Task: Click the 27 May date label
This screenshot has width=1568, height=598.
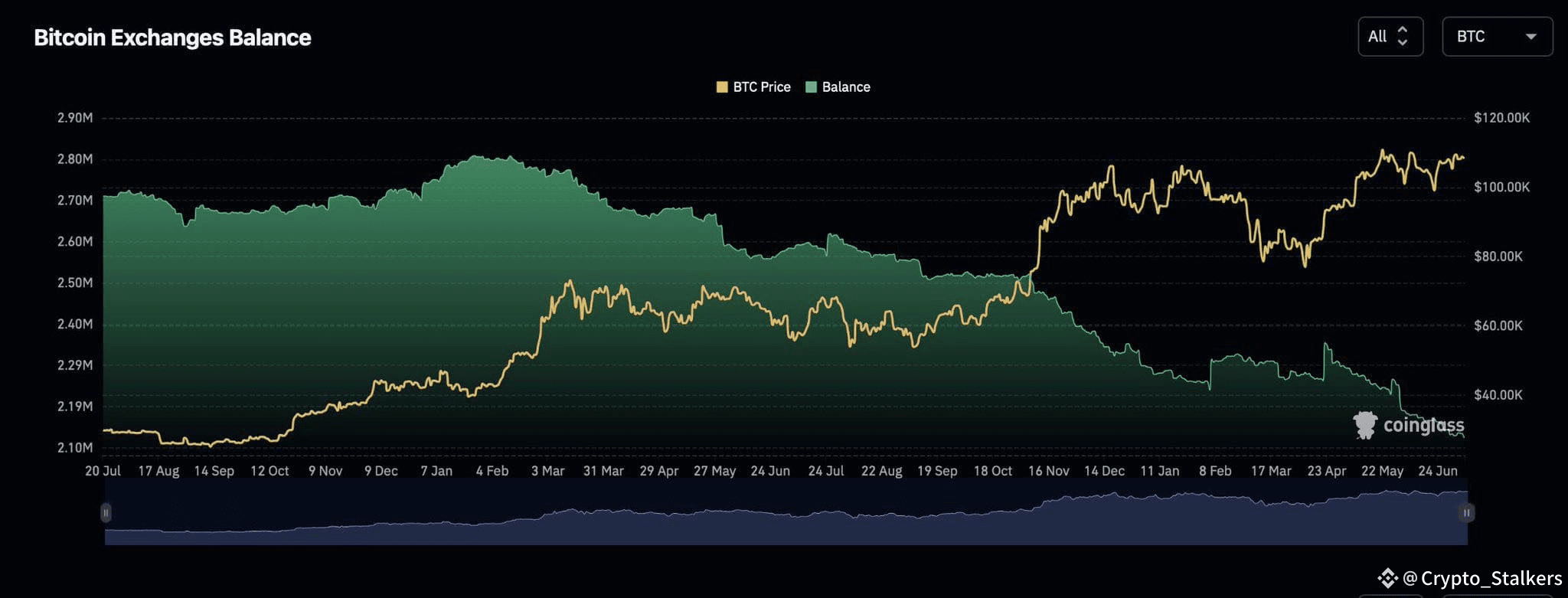Action: (715, 471)
